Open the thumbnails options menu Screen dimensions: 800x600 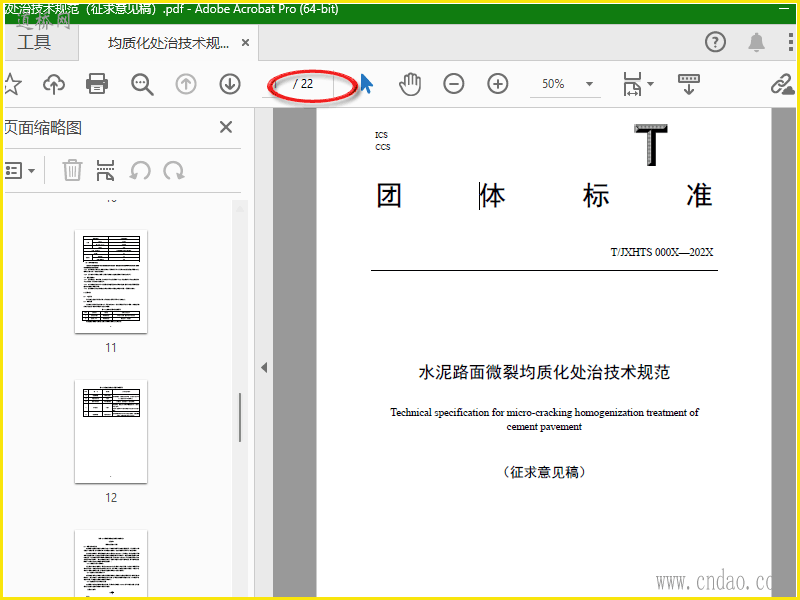click(x=19, y=170)
